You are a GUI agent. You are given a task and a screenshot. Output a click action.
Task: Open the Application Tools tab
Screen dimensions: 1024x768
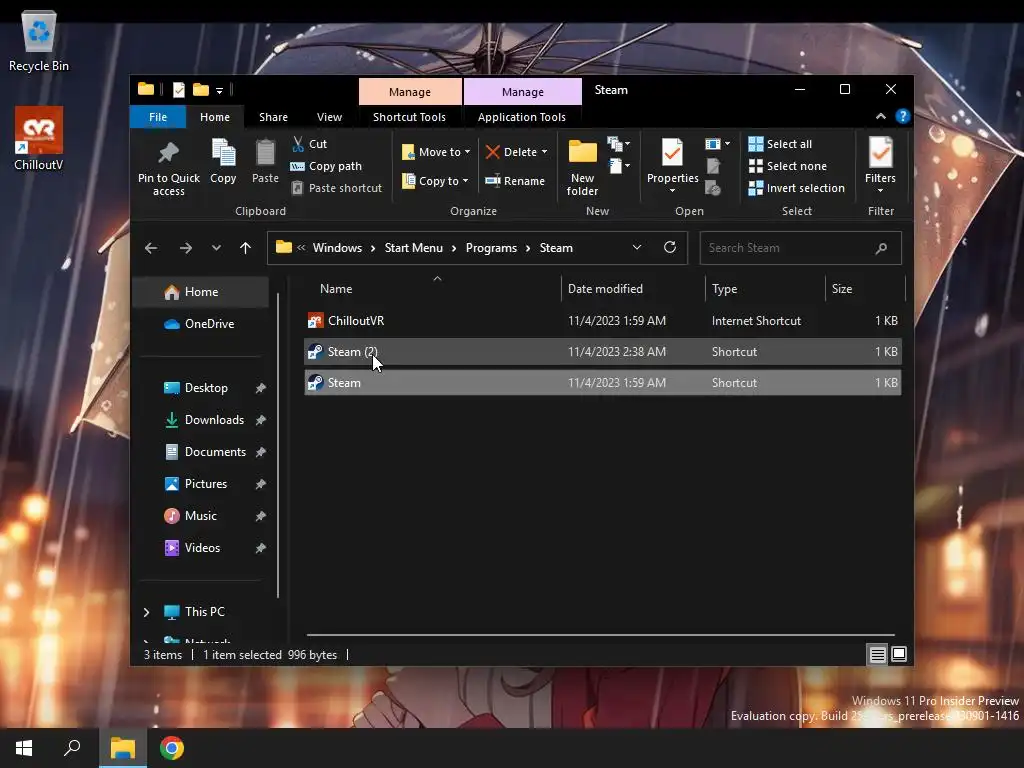pos(522,117)
